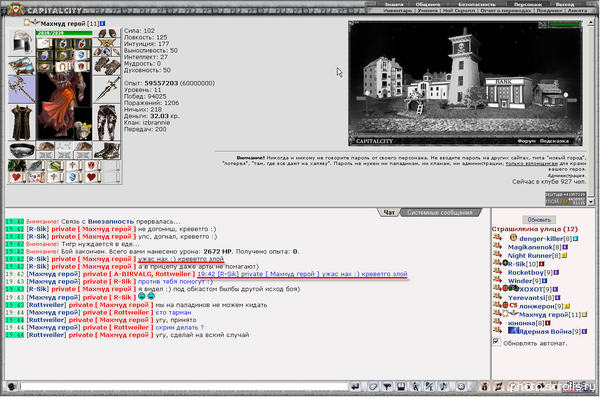Open the dagger weapon slot item

107,89
